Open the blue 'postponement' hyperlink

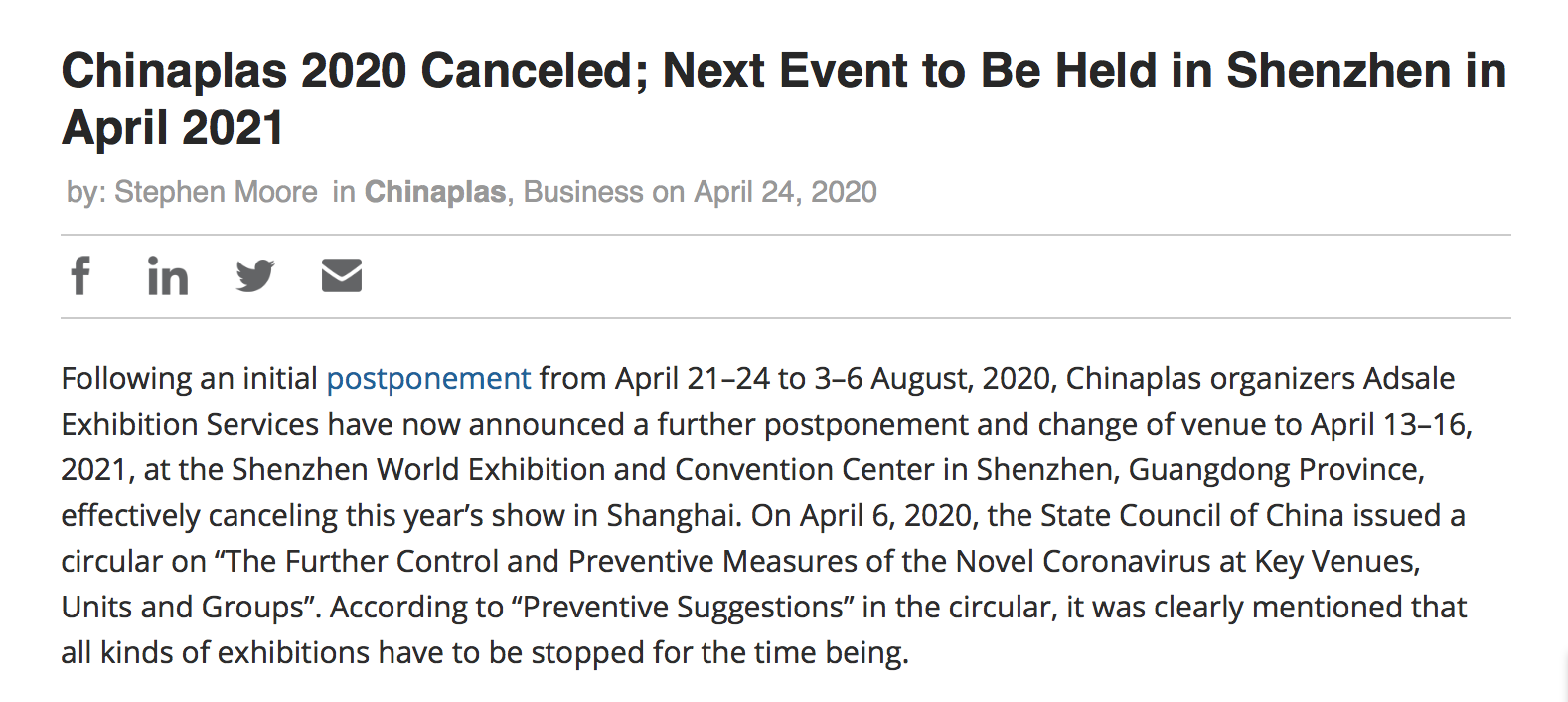428,379
